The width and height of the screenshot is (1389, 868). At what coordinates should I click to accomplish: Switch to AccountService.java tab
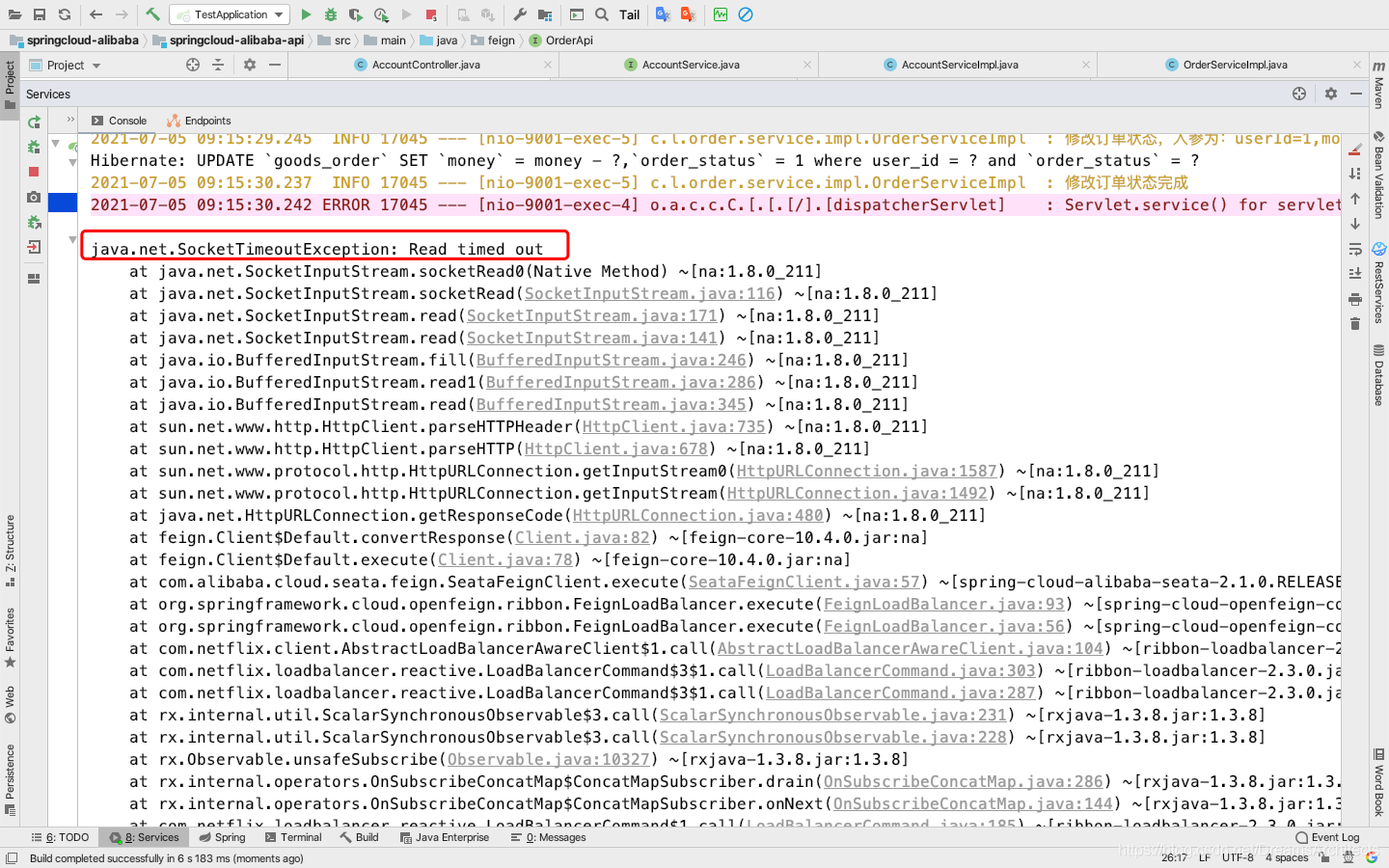click(690, 65)
